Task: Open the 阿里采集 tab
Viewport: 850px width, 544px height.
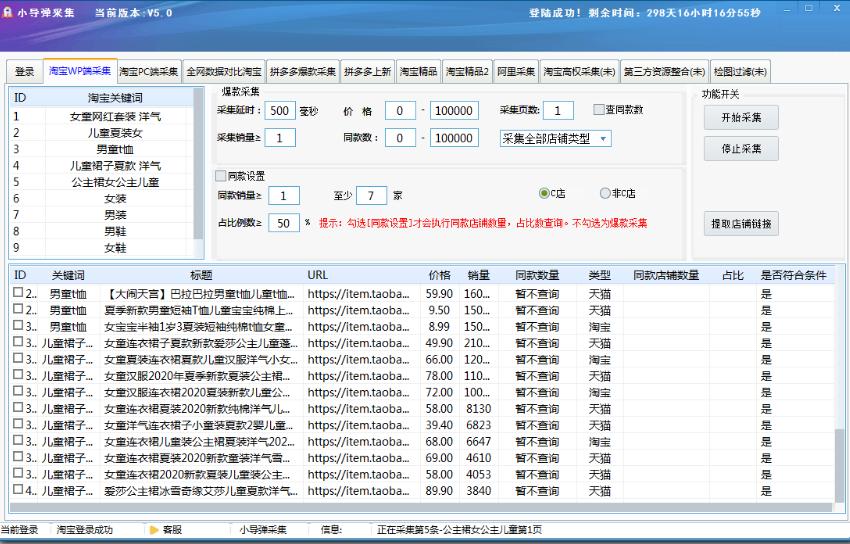Action: point(516,72)
